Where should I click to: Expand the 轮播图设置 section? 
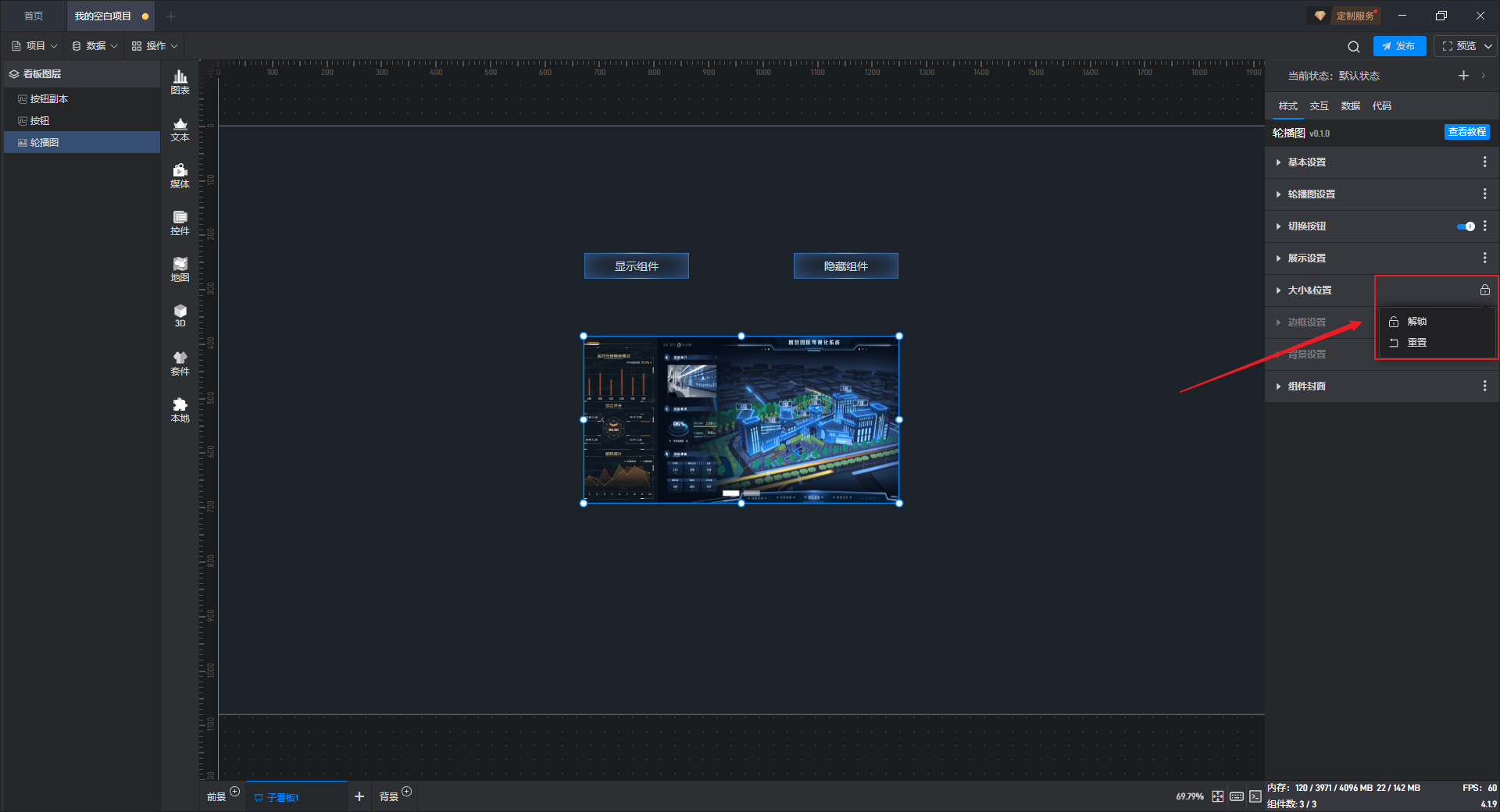(x=1311, y=194)
